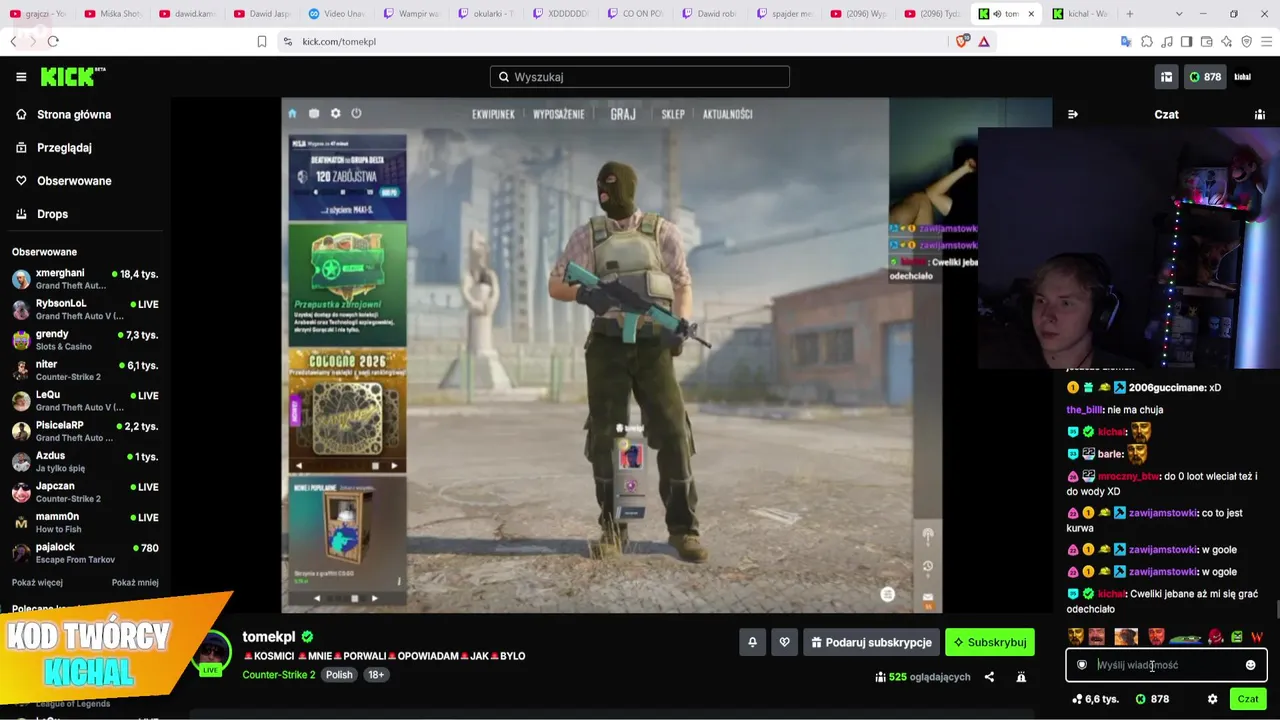Follow tomekpl with the heart button
1280x720 pixels.
pos(785,642)
